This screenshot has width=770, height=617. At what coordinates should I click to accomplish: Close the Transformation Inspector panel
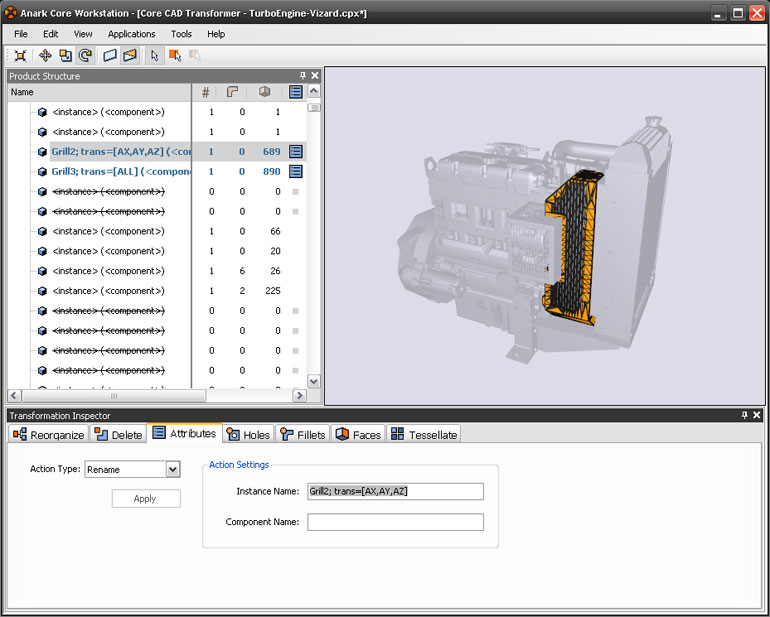(757, 415)
